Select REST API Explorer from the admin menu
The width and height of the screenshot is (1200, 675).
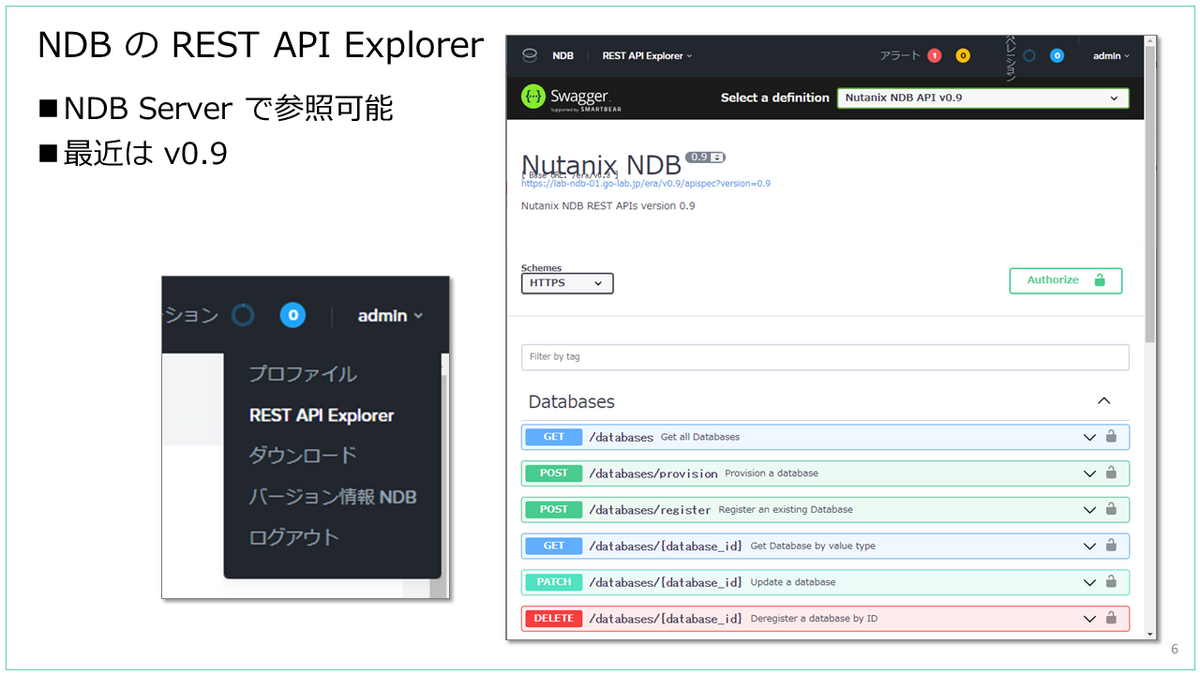coord(322,415)
